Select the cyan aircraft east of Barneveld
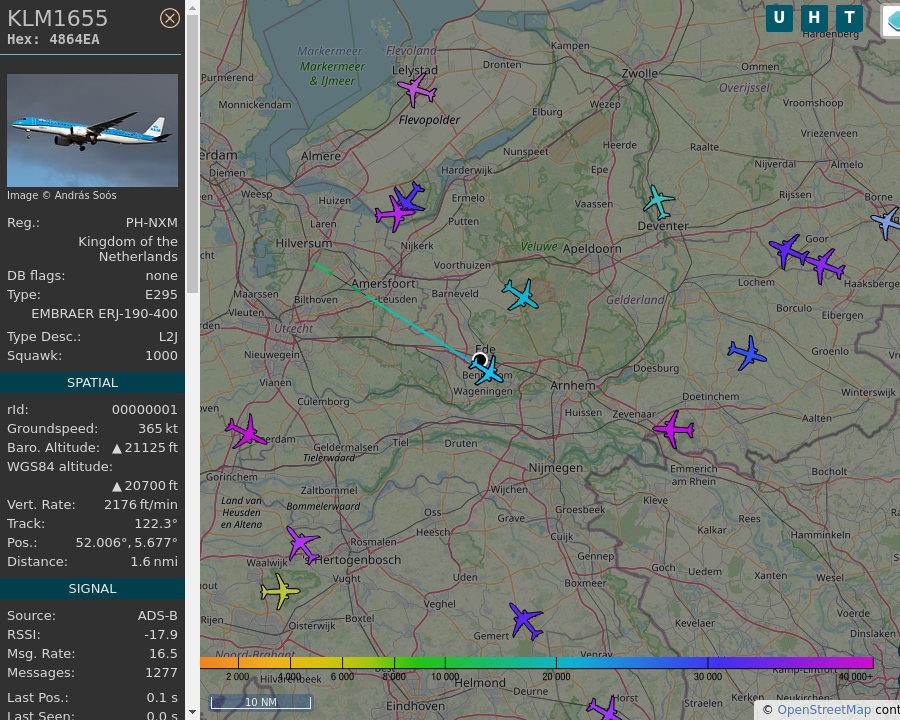The width and height of the screenshot is (900, 720). [x=521, y=295]
